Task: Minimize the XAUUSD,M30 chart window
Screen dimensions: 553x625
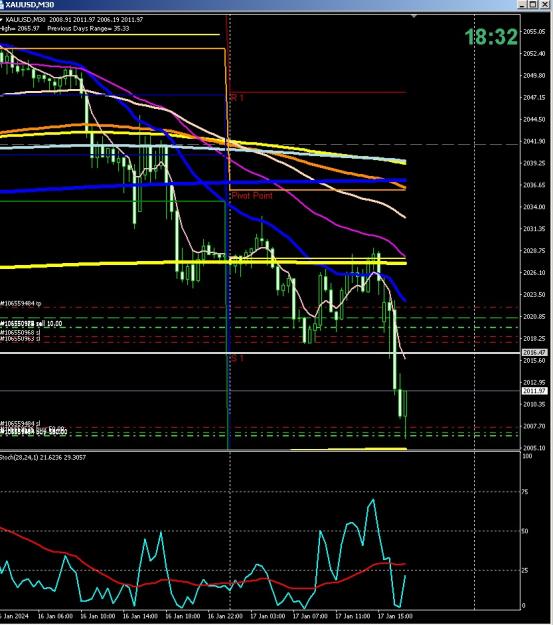Action: click(523, 5)
